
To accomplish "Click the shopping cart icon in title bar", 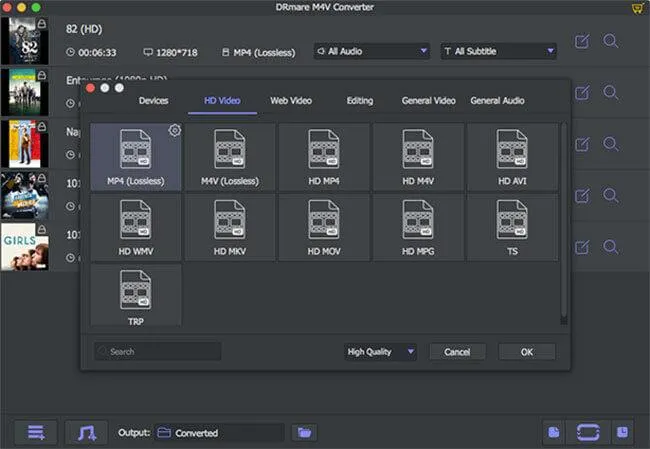I will coord(638,8).
